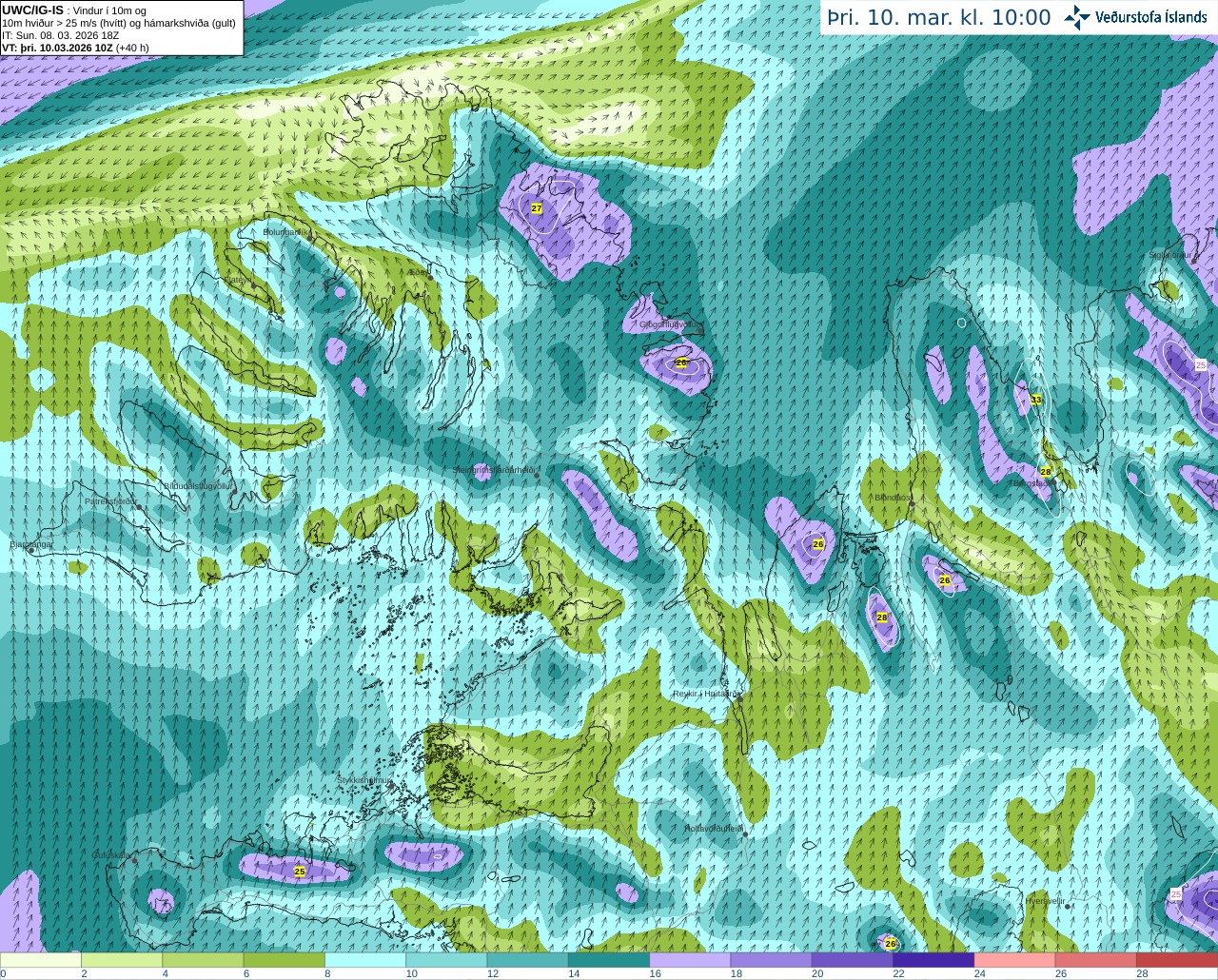Click the Flateyri station label
The width and height of the screenshot is (1218, 980).
click(238, 280)
